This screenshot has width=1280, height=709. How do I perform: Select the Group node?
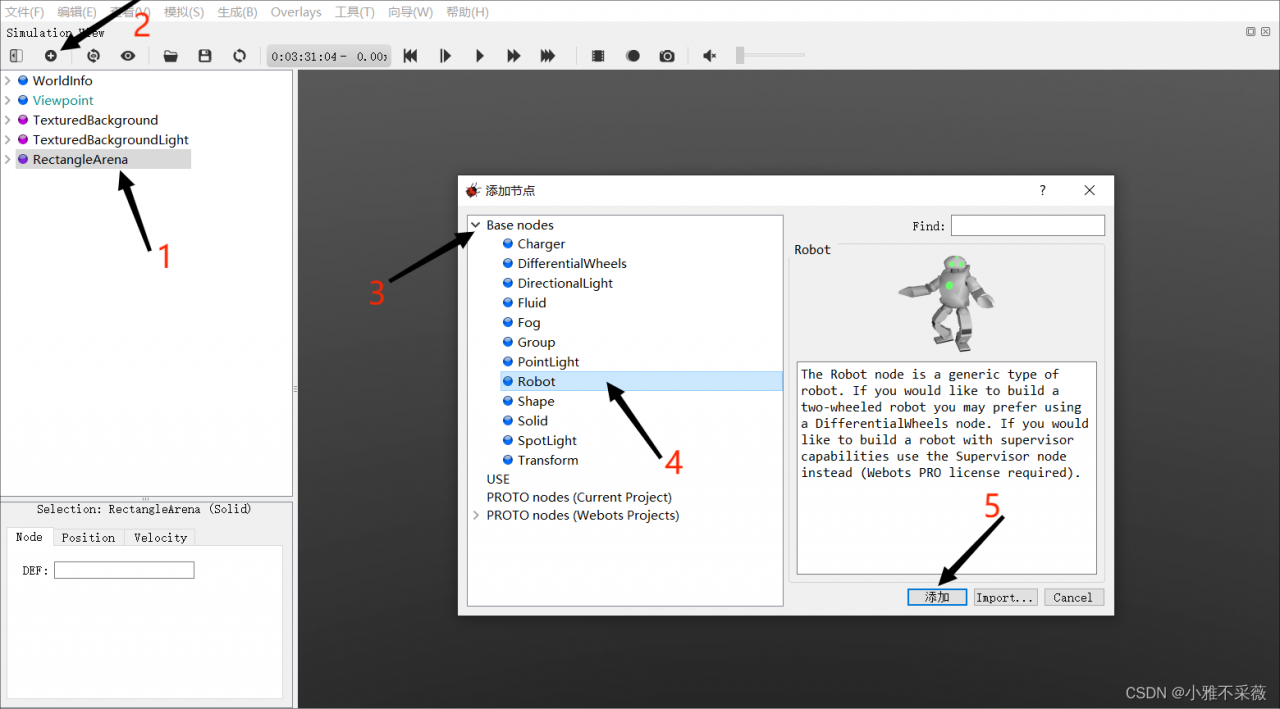[x=536, y=342]
